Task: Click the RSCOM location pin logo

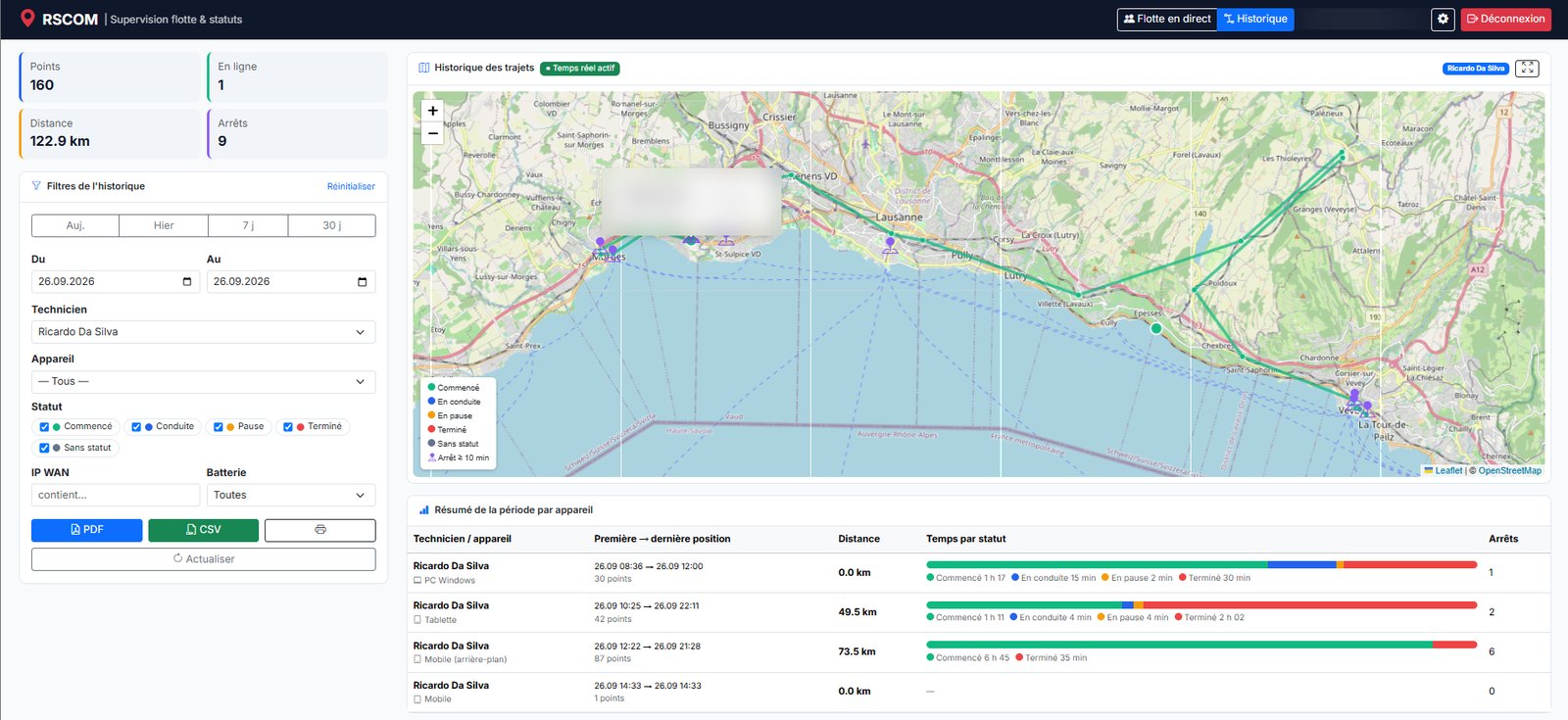Action: pos(27,19)
